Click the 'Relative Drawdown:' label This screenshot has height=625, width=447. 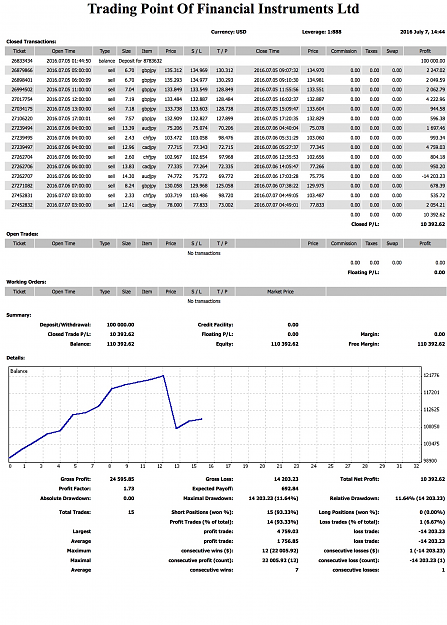coord(354,498)
